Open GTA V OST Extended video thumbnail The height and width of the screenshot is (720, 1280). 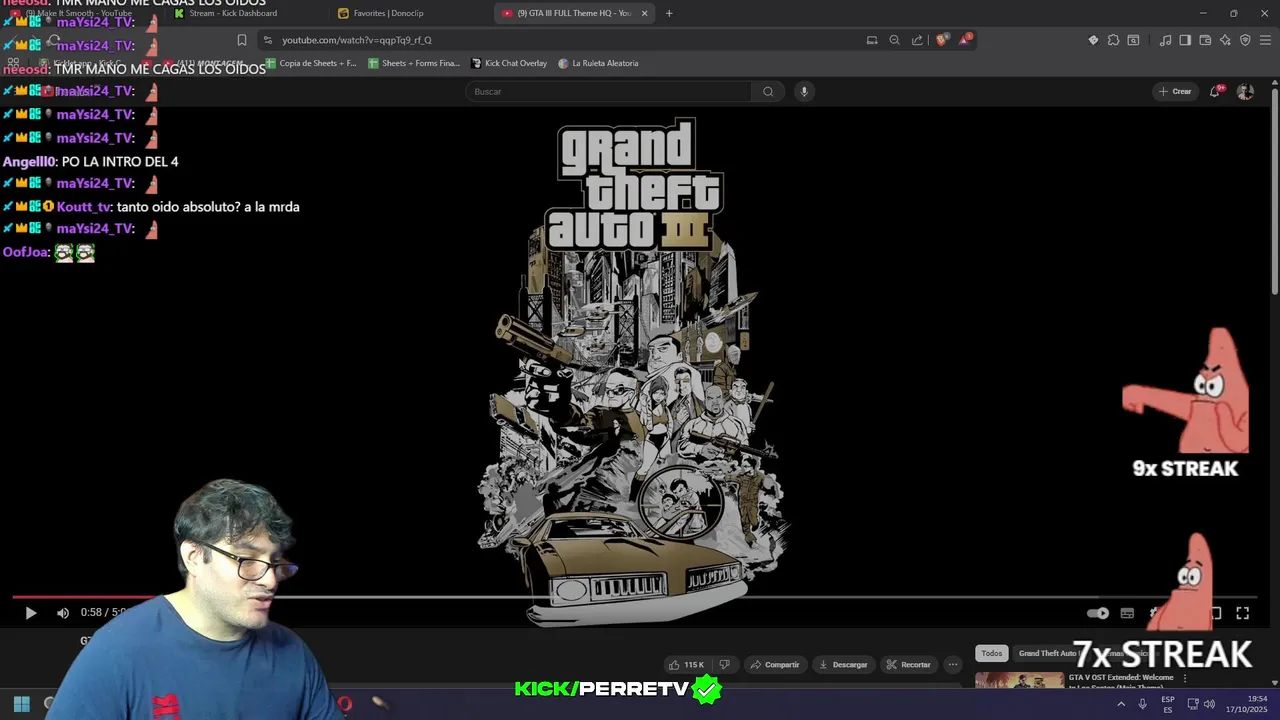[x=1019, y=681]
